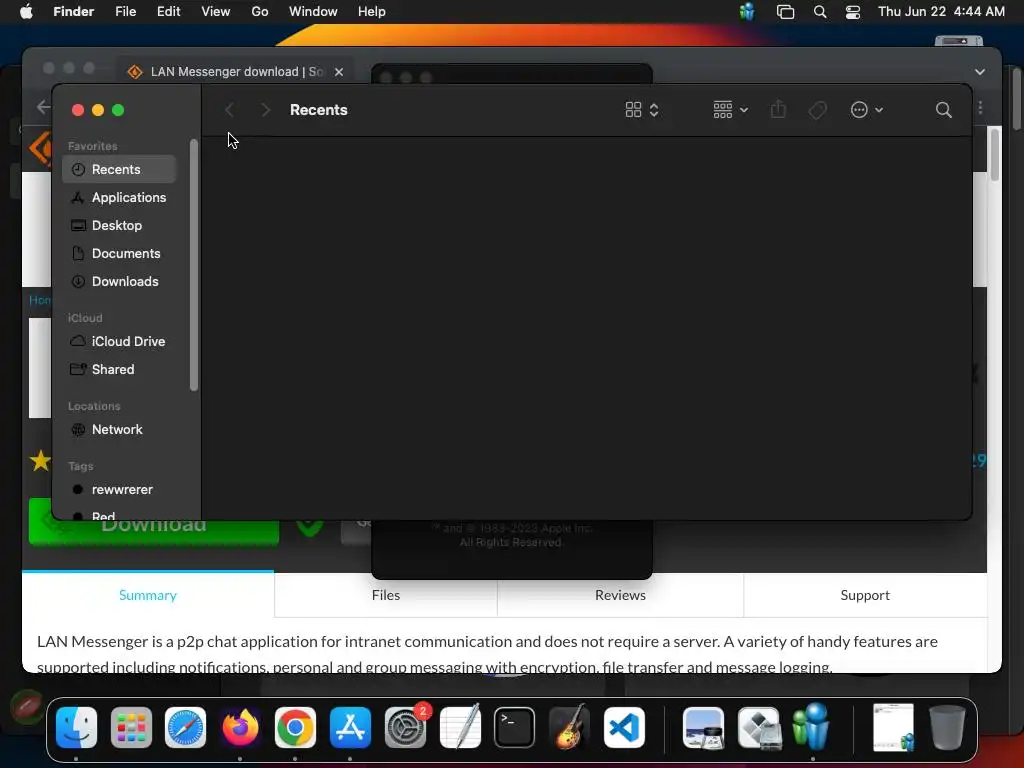Launch Google Chrome from the Dock
The width and height of the screenshot is (1024, 768).
click(295, 728)
